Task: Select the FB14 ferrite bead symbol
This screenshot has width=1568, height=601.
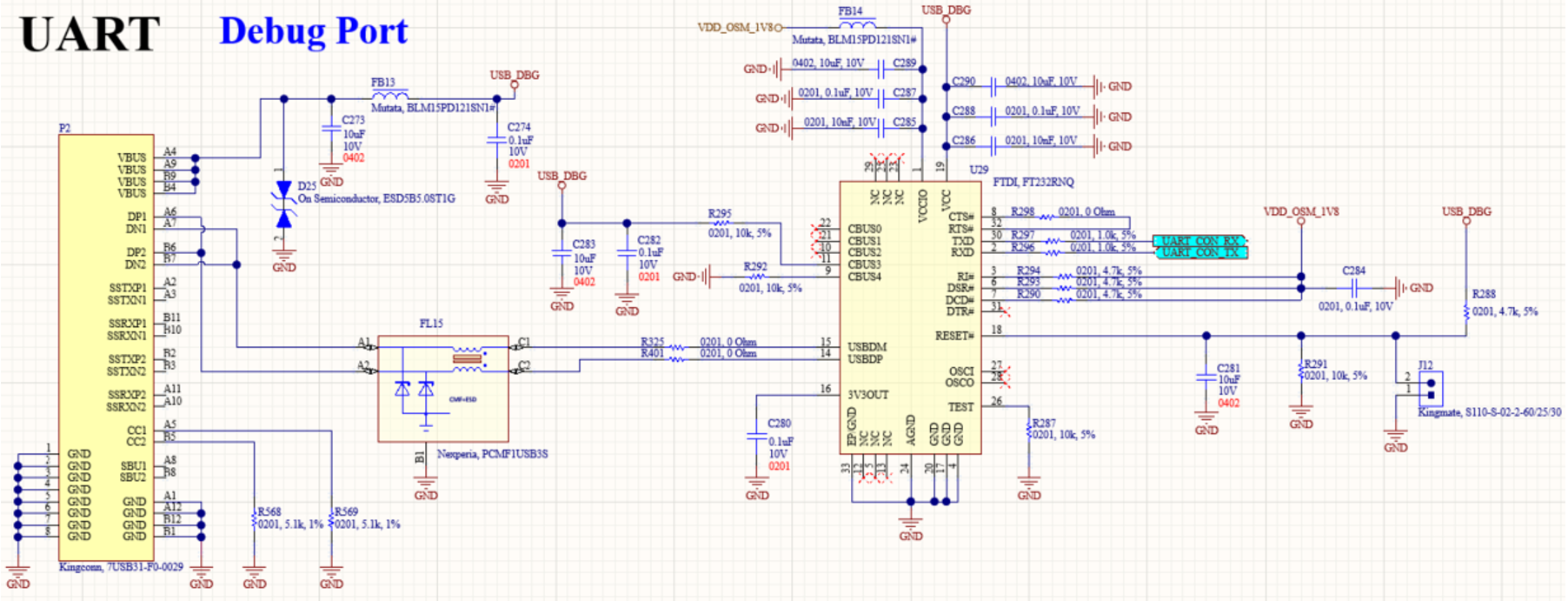Action: click(857, 23)
